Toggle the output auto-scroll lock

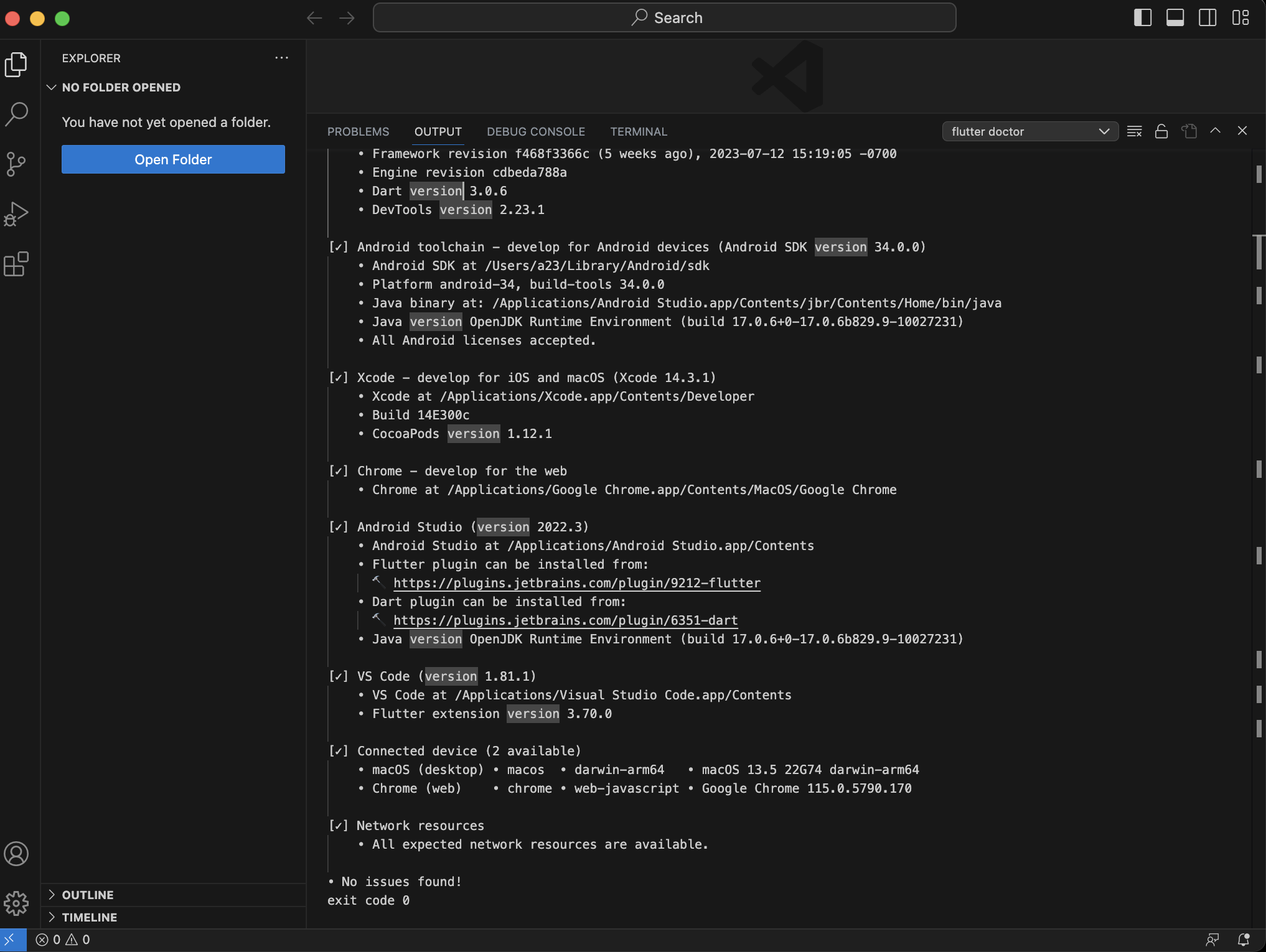[x=1161, y=131]
